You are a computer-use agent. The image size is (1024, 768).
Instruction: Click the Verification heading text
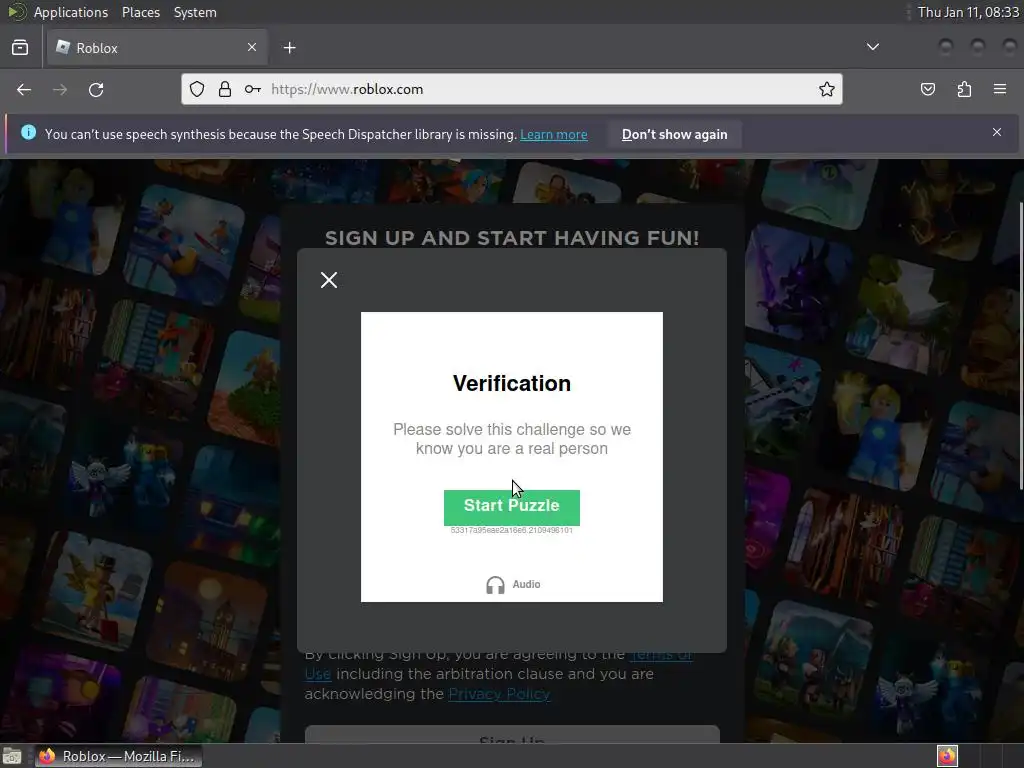511,383
